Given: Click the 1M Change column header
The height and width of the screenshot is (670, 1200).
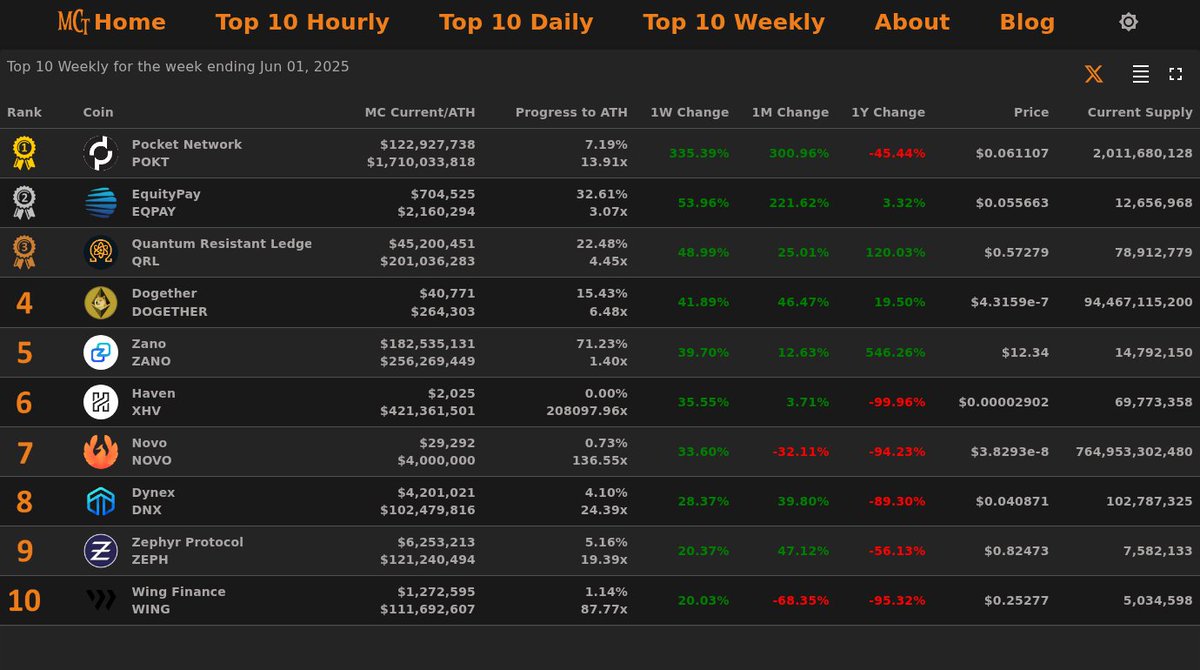Looking at the screenshot, I should (x=790, y=113).
